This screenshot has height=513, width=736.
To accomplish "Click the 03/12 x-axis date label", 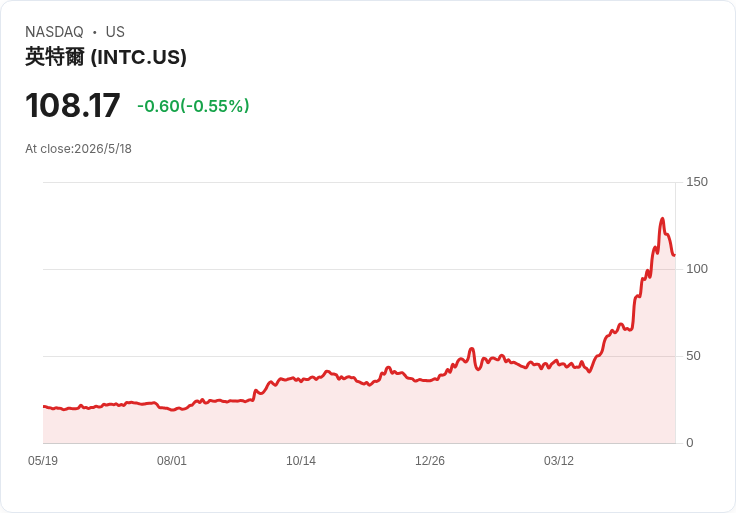I will pyautogui.click(x=559, y=460).
